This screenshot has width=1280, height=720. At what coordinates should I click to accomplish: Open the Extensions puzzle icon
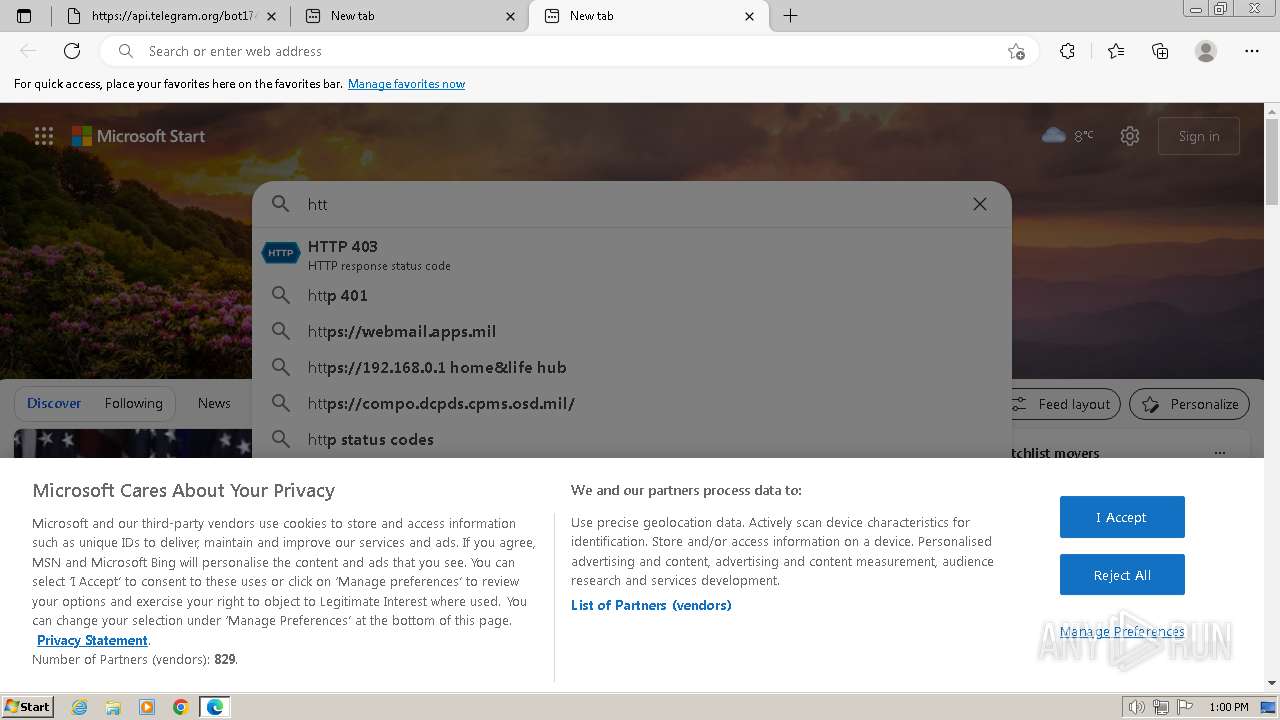pos(1067,51)
